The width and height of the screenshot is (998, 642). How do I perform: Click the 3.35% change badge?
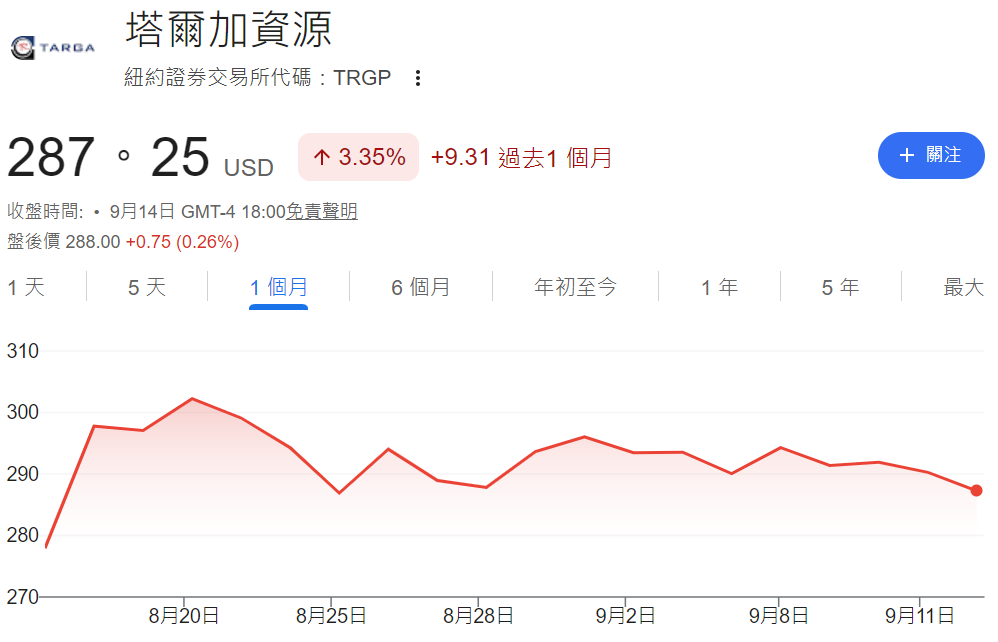pos(358,157)
